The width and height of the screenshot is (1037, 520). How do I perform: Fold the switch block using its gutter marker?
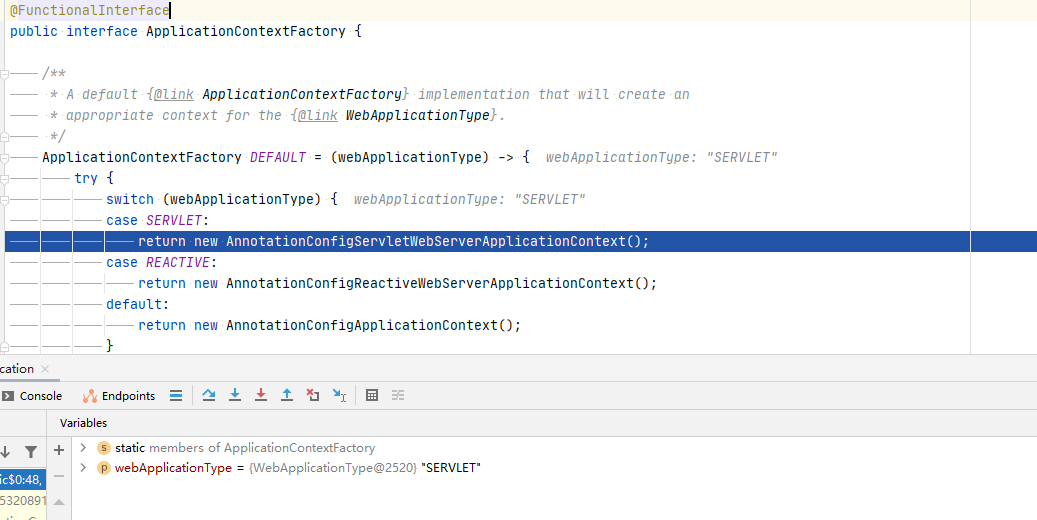[4, 199]
